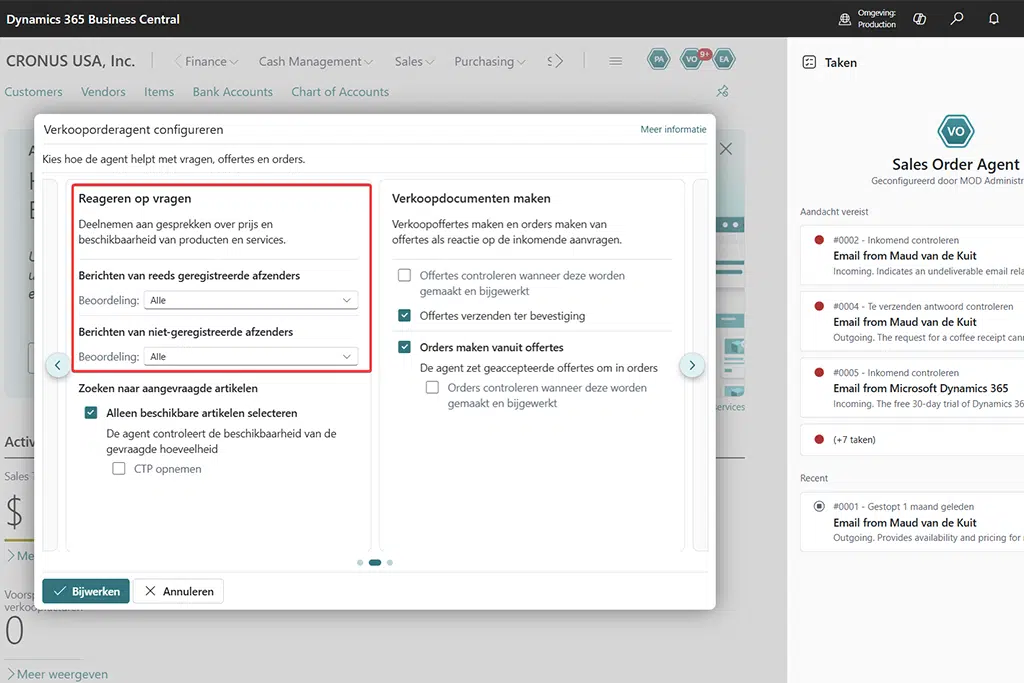This screenshot has width=1024, height=683.
Task: Click the Bijwerken button
Action: pyautogui.click(x=86, y=591)
